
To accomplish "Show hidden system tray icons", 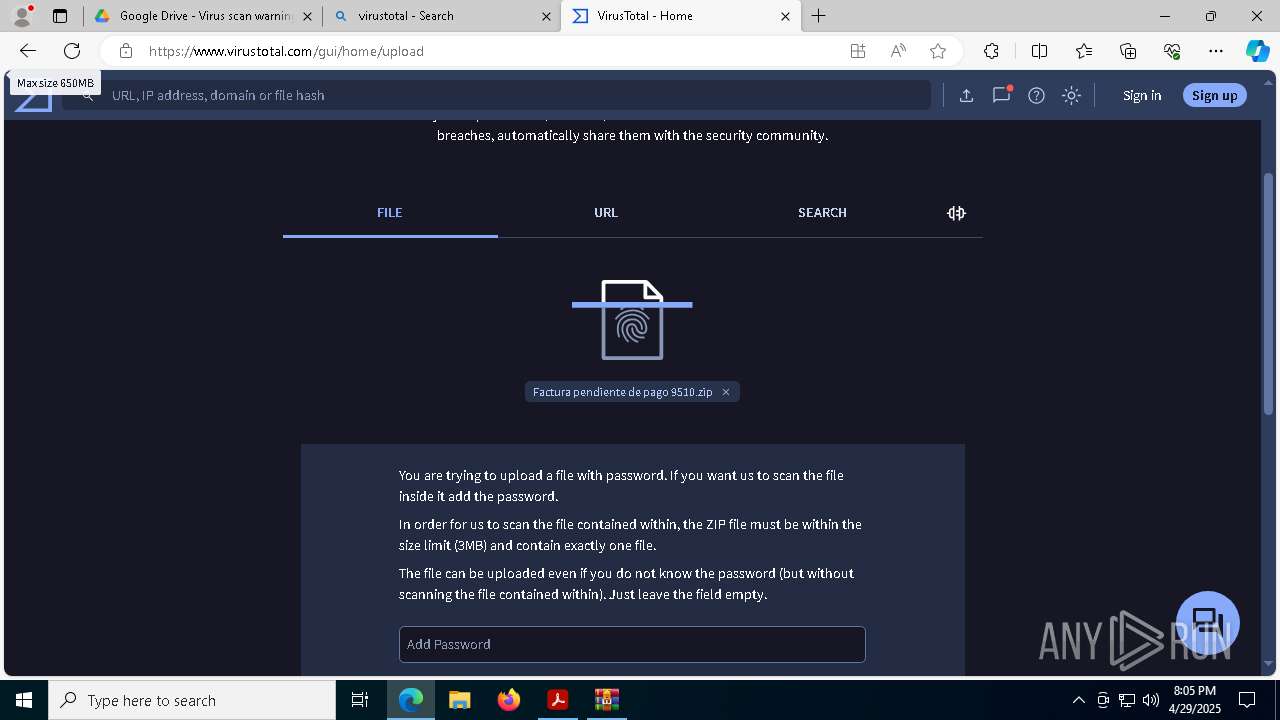I will [1078, 700].
